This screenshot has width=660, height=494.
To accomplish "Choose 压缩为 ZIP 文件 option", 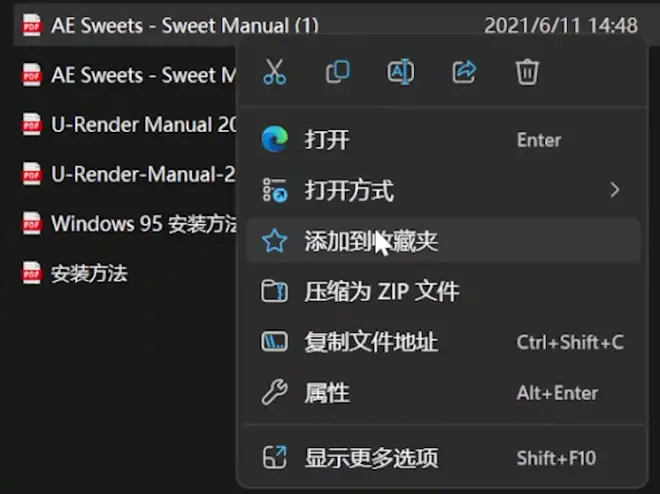I will 443,291.
